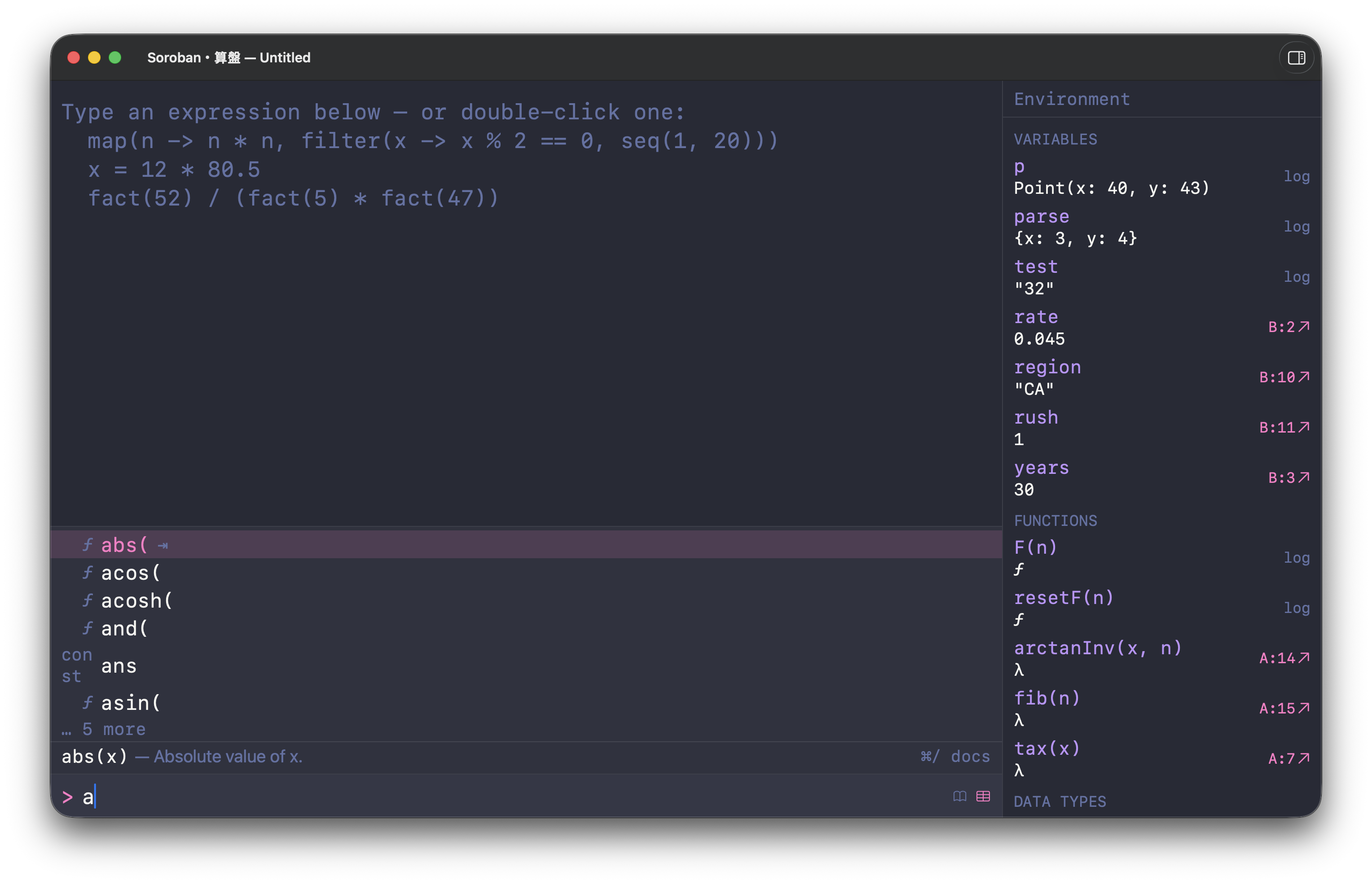The width and height of the screenshot is (1372, 884).
Task: Click the function name tax(x)
Action: click(x=1047, y=748)
